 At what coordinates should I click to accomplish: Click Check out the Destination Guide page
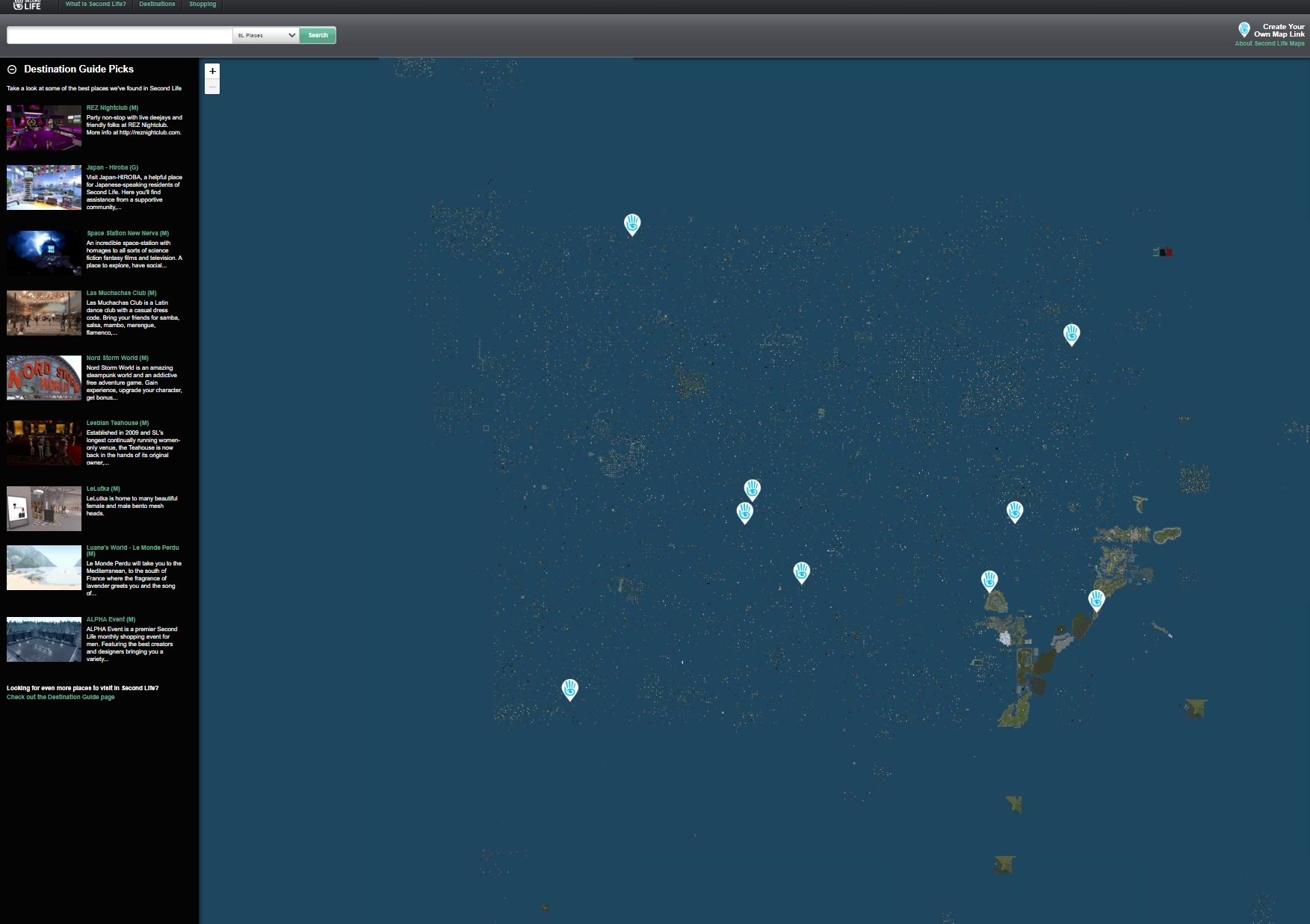pos(61,697)
